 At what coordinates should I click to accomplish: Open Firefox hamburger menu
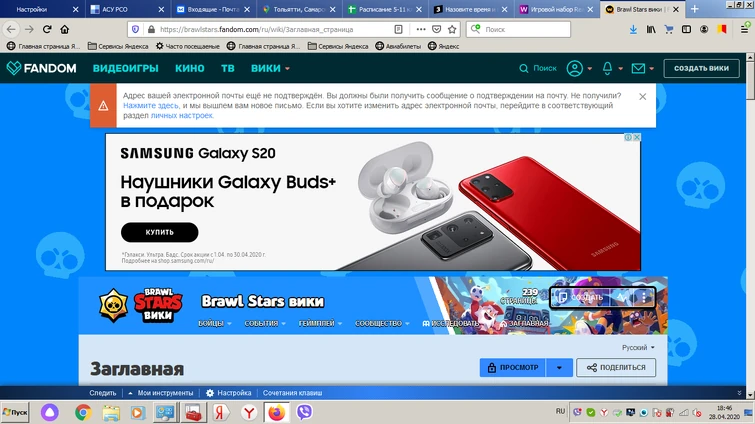(744, 29)
